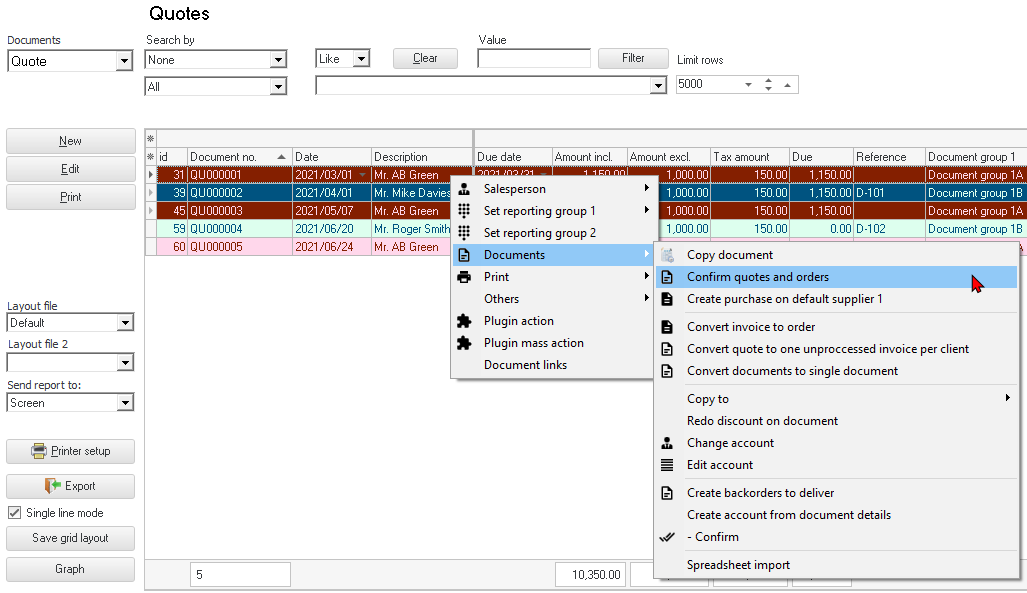Image resolution: width=1027 pixels, height=593 pixels.
Task: Click the double checkmark Confirm icon
Action: [x=667, y=537]
